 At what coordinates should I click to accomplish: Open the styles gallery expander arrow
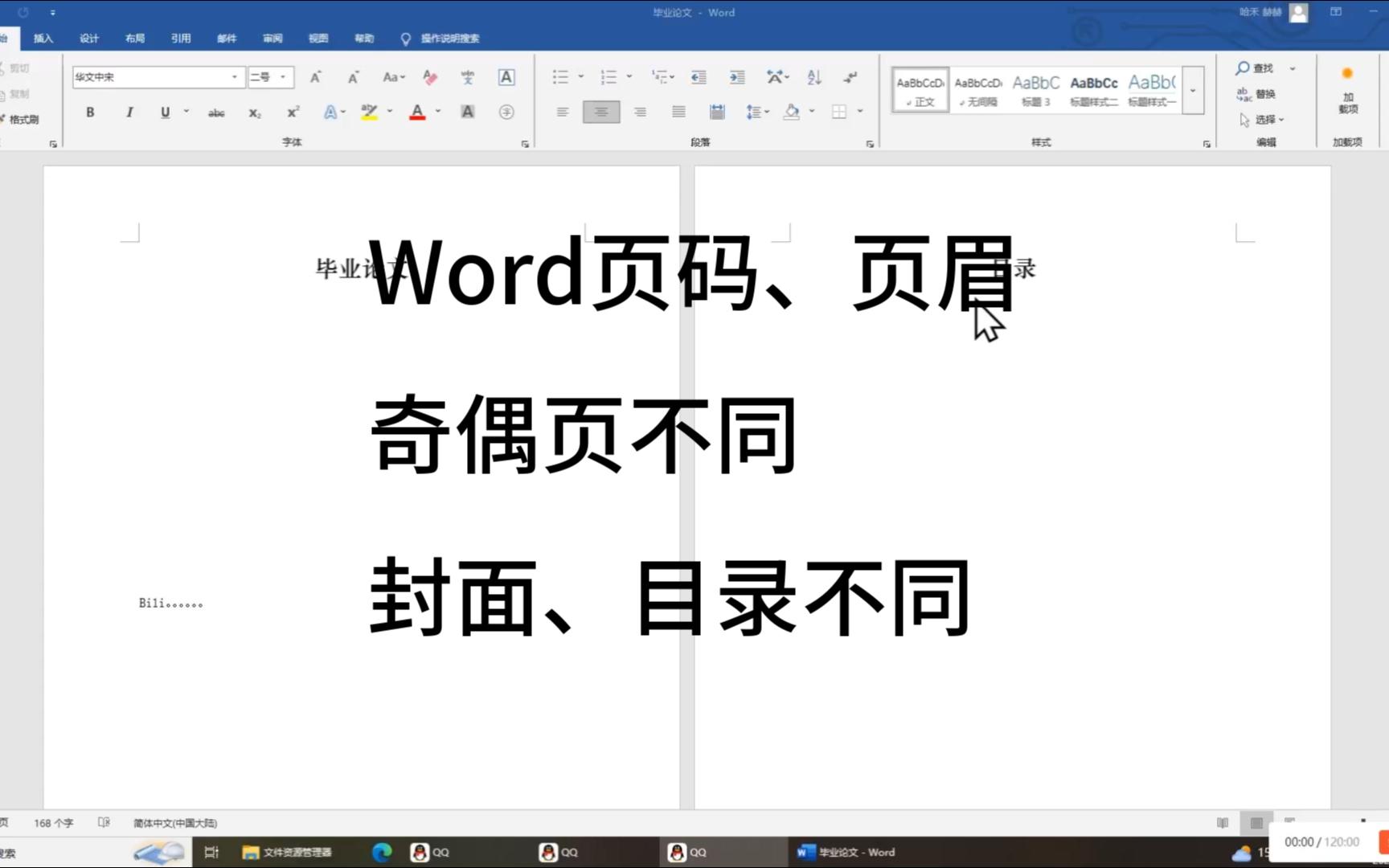1193,91
